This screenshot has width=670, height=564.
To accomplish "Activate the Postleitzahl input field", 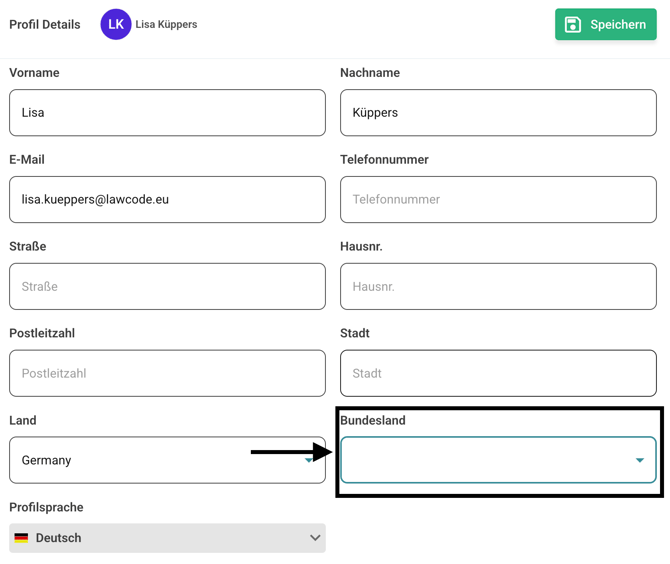I will point(167,374).
